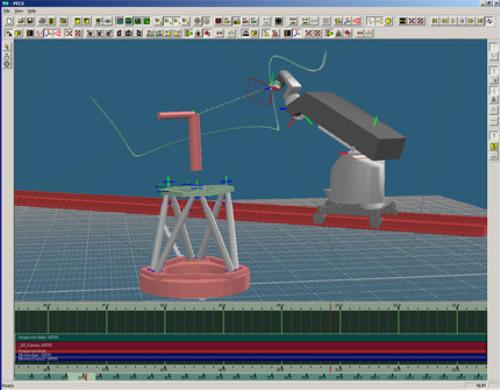Viewport: 500px width, 390px height.
Task: Open the File menu
Action: [x=6, y=11]
